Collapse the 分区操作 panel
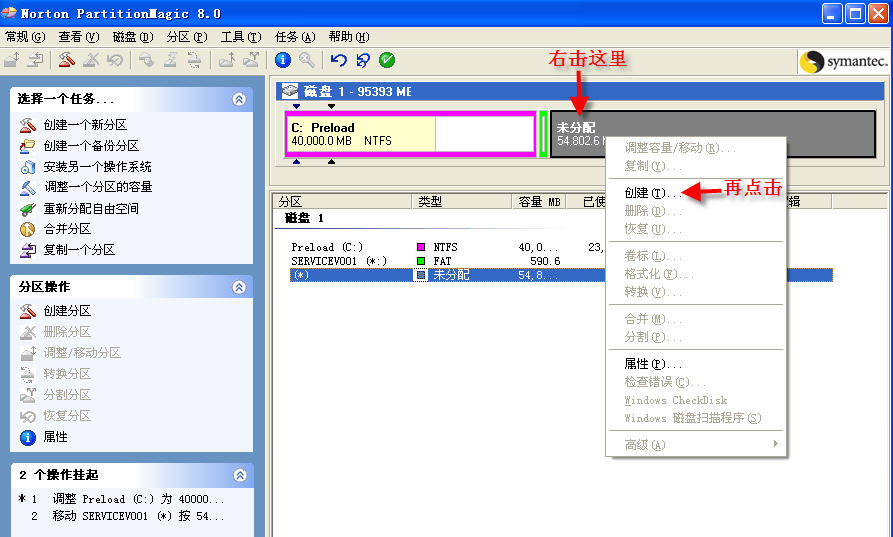Viewport: 893px width, 537px height. [x=239, y=287]
